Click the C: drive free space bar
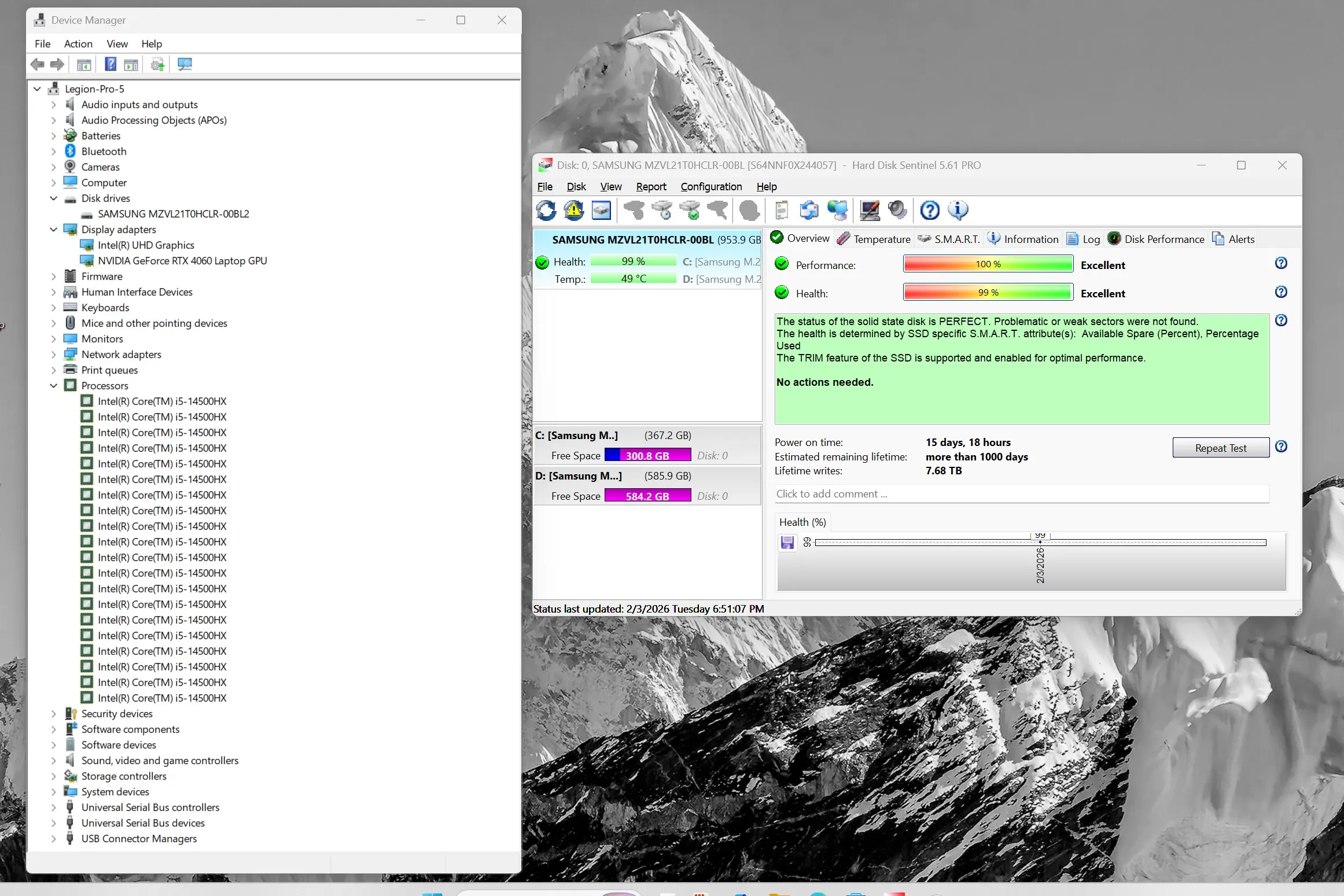The image size is (1344, 896). coord(647,456)
